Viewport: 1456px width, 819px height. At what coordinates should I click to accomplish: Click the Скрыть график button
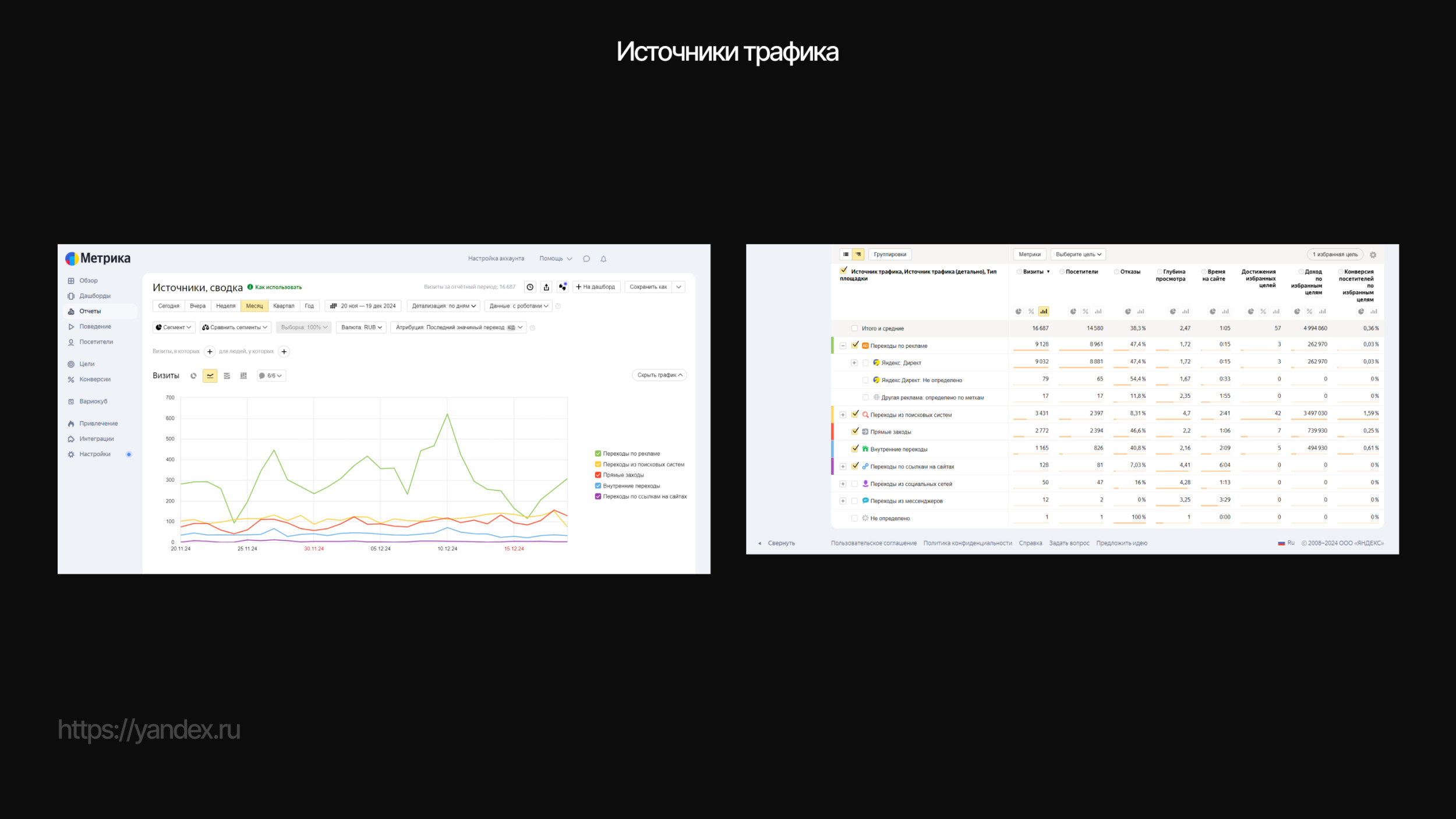659,375
